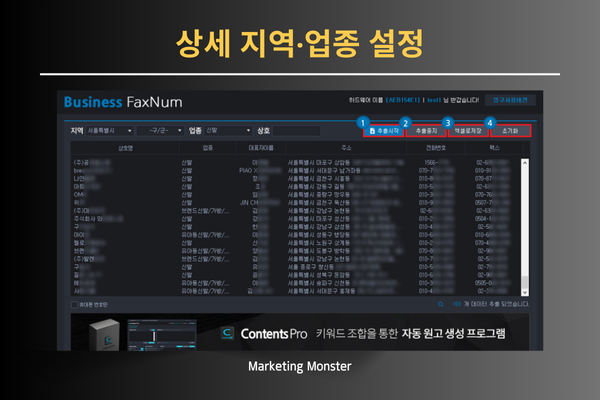Click the 전화번호 column header

[435, 148]
